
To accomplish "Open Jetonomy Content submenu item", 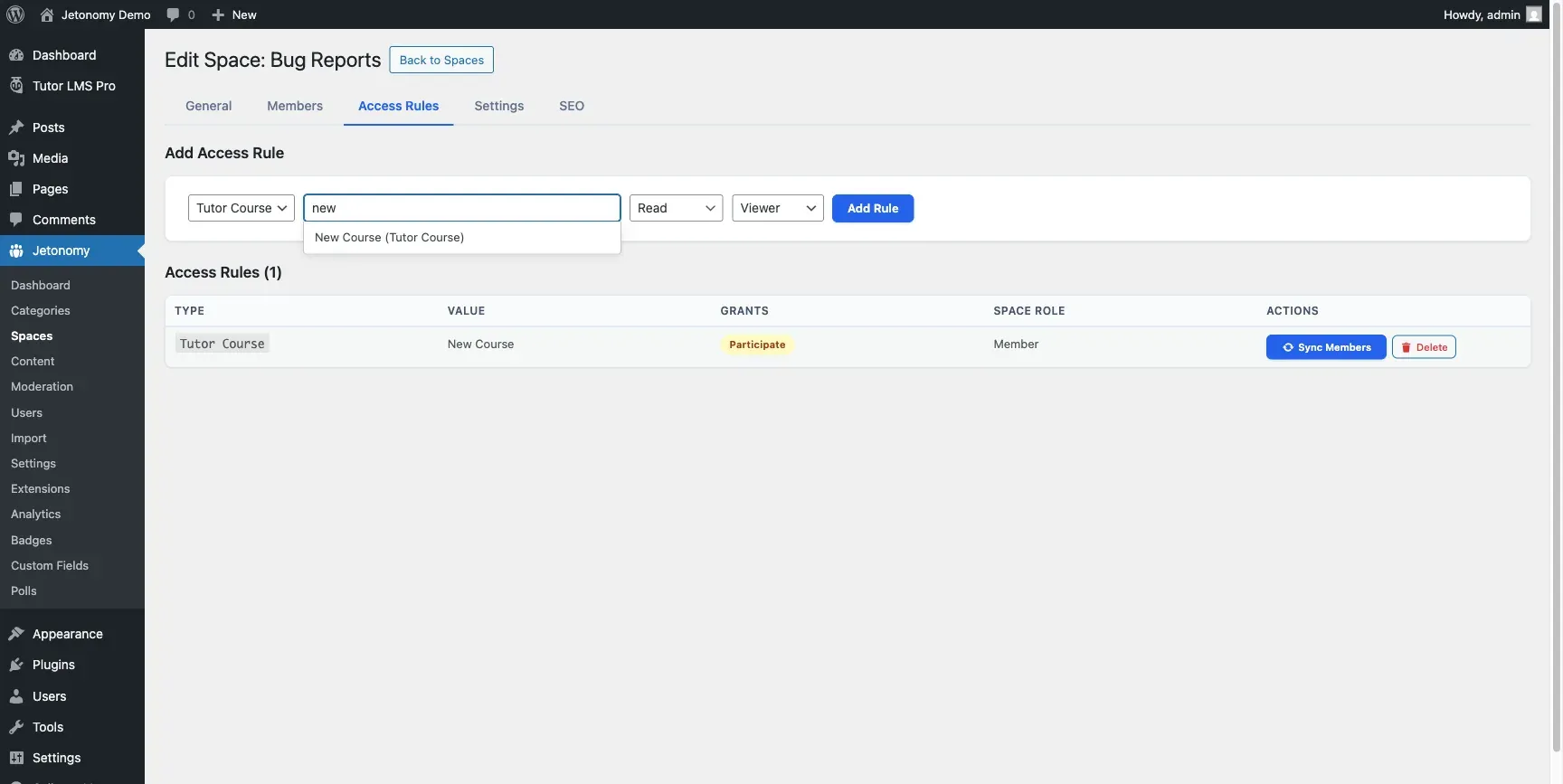I will click(x=33, y=361).
